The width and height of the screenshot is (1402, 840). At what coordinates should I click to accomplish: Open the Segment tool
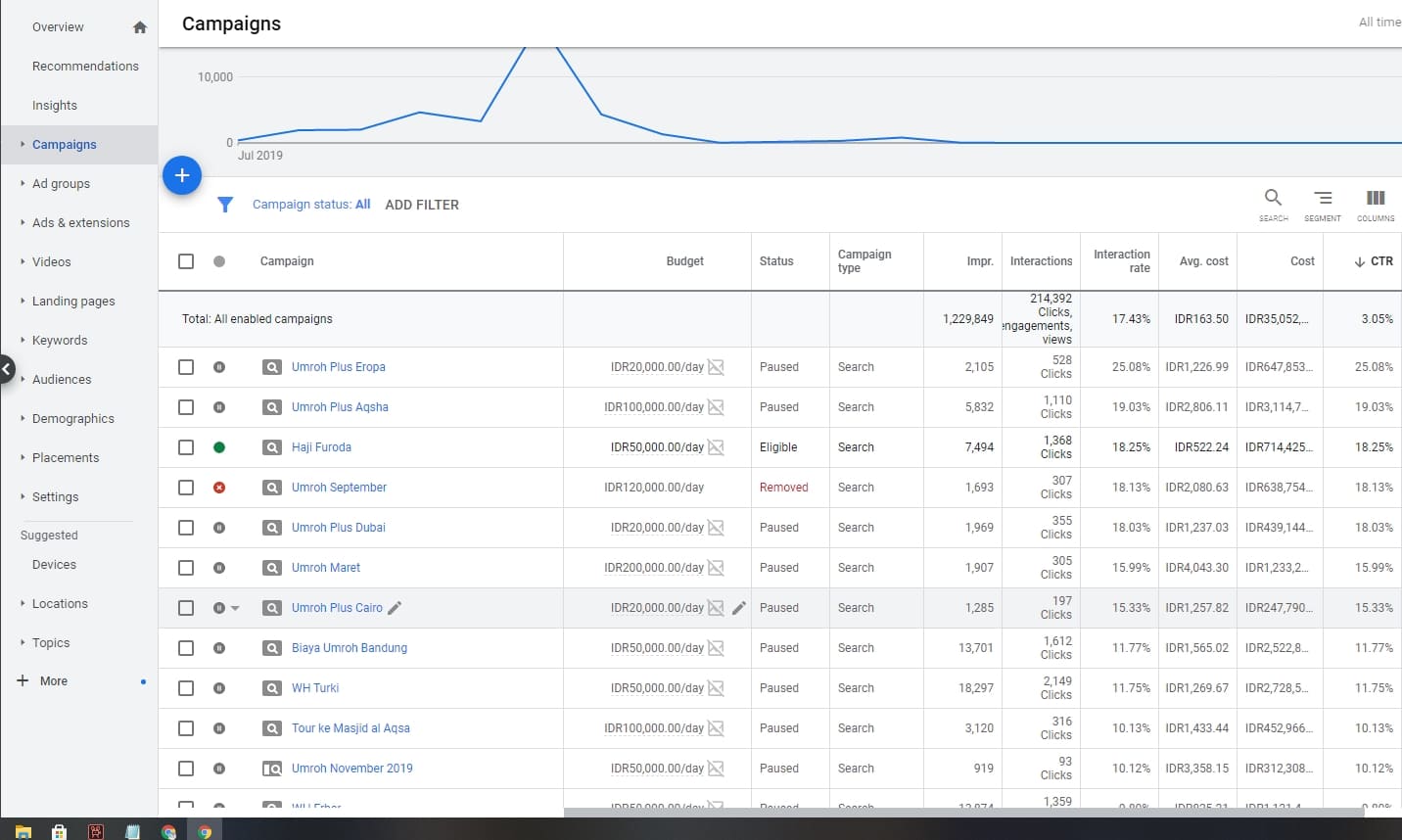pos(1323,204)
